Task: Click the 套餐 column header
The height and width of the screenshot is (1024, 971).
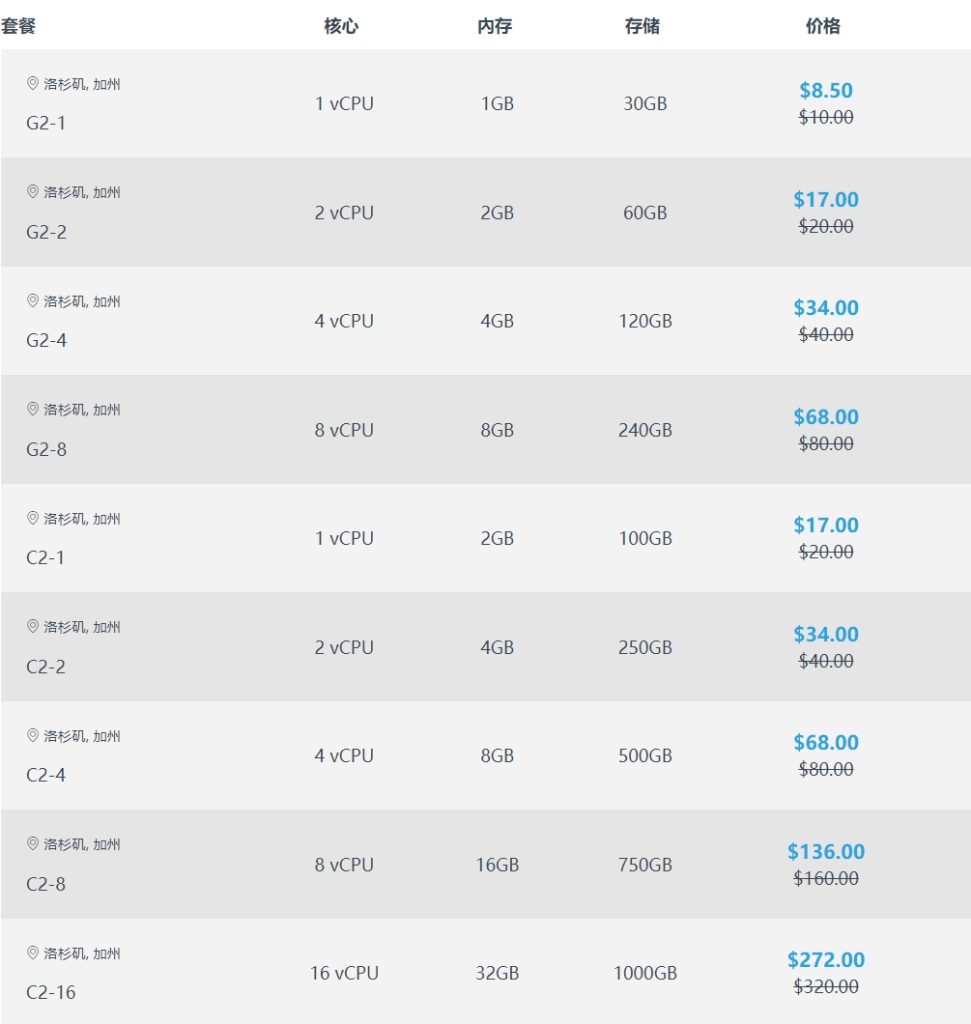Action: point(18,27)
